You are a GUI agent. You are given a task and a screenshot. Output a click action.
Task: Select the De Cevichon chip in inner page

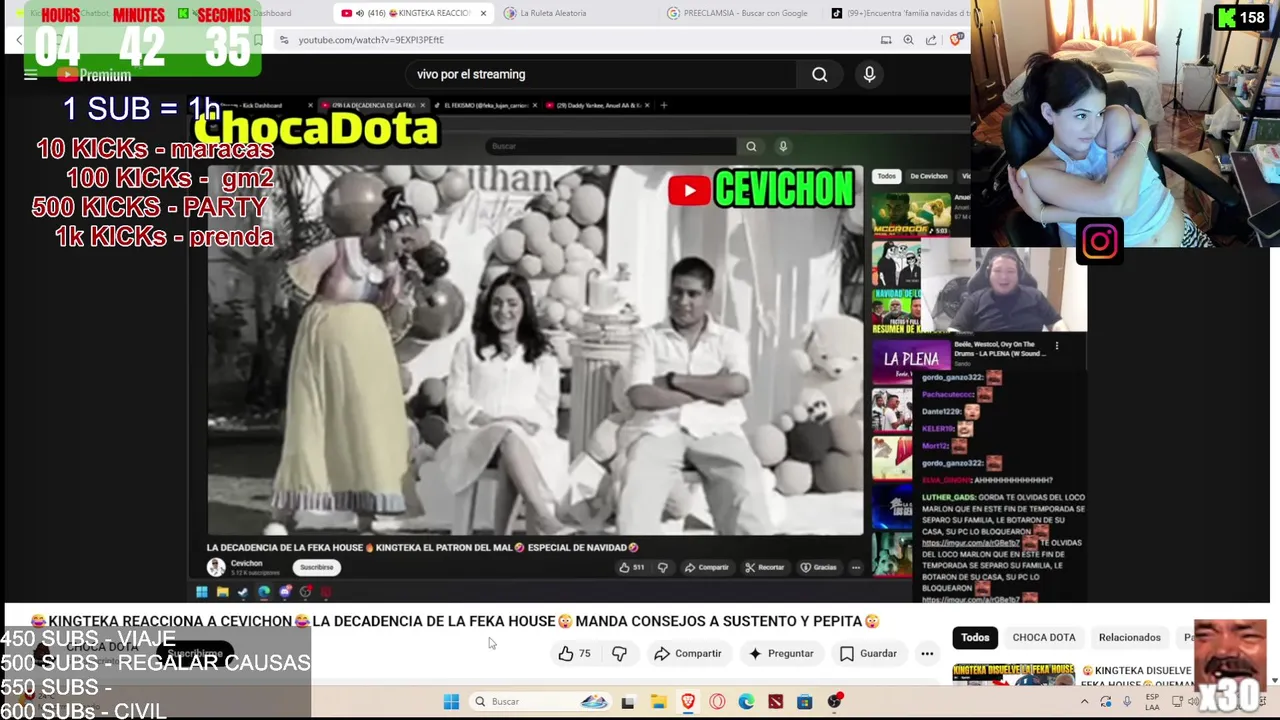(928, 176)
